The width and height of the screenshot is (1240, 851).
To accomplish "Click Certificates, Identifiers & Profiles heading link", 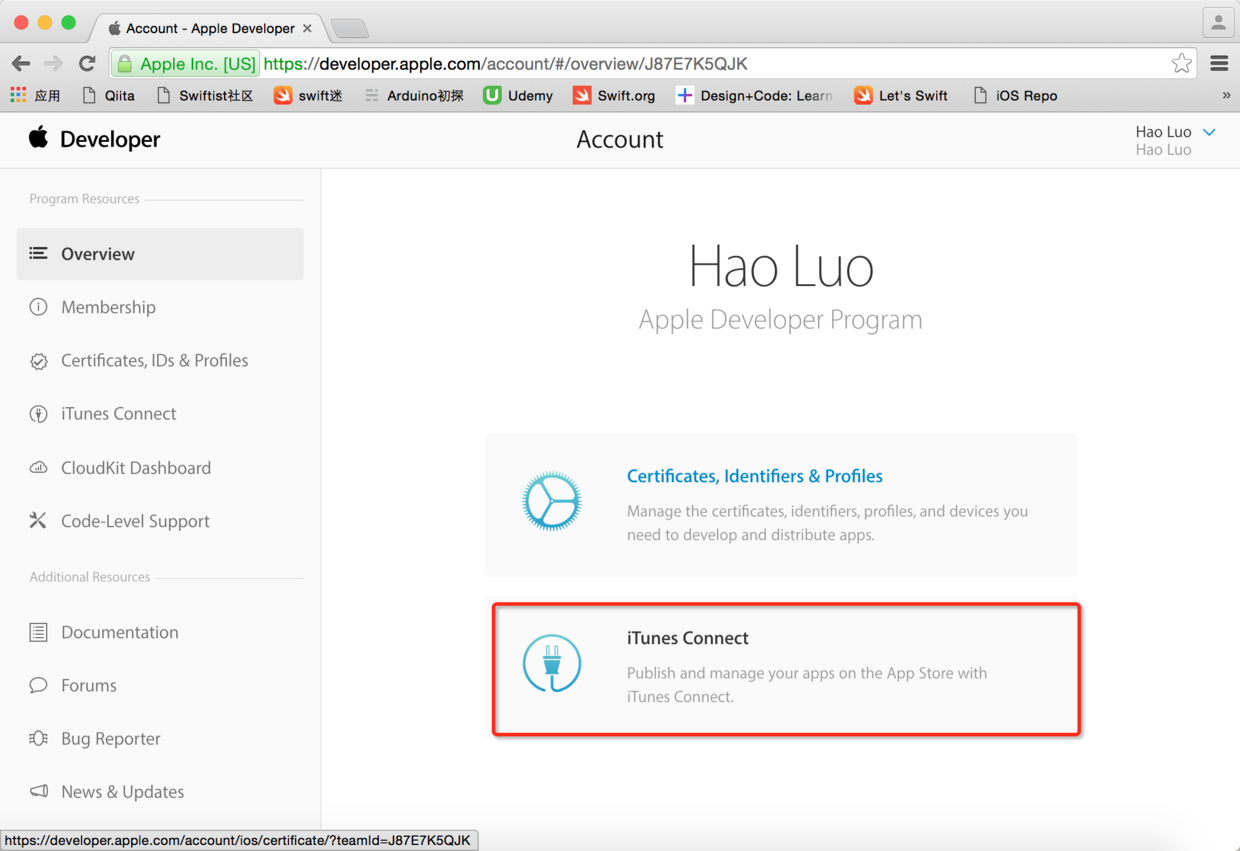I will [755, 476].
